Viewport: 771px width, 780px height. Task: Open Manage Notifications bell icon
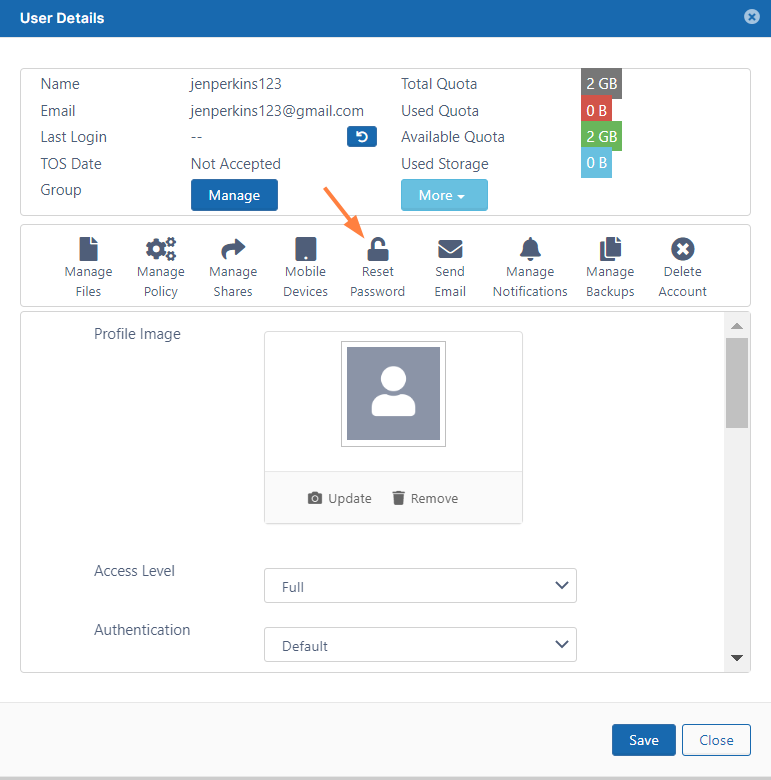530,249
